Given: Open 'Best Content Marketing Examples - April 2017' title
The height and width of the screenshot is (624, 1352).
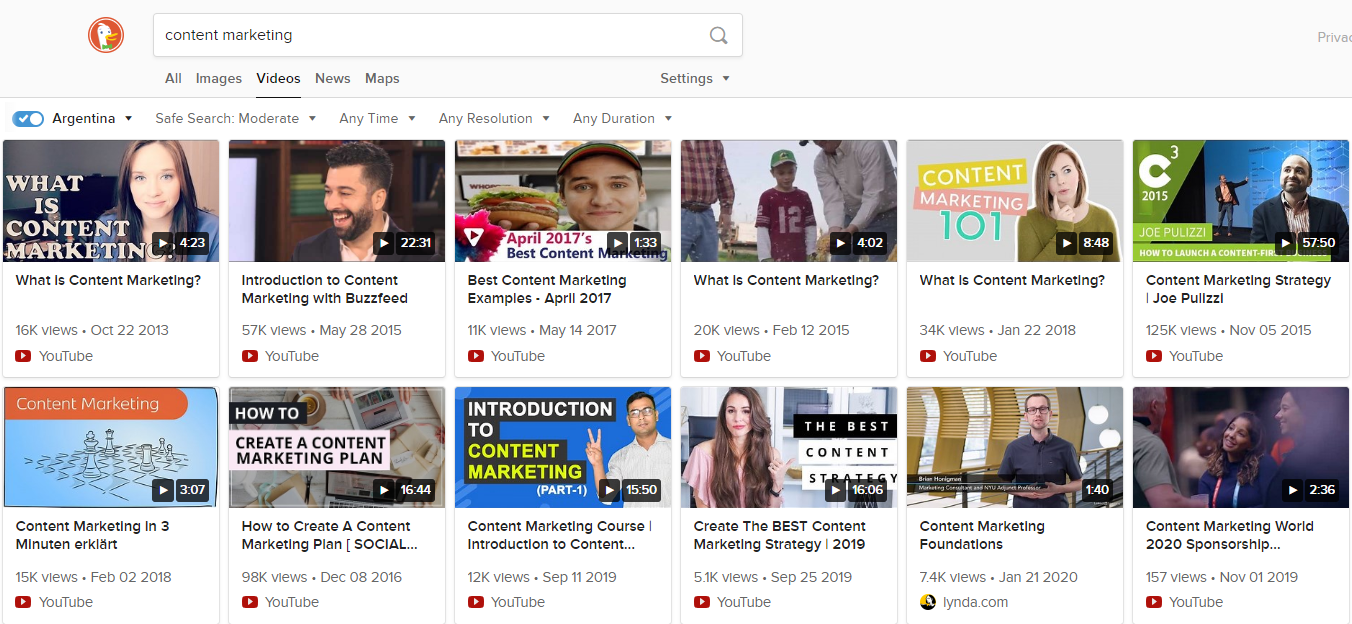Looking at the screenshot, I should (547, 289).
